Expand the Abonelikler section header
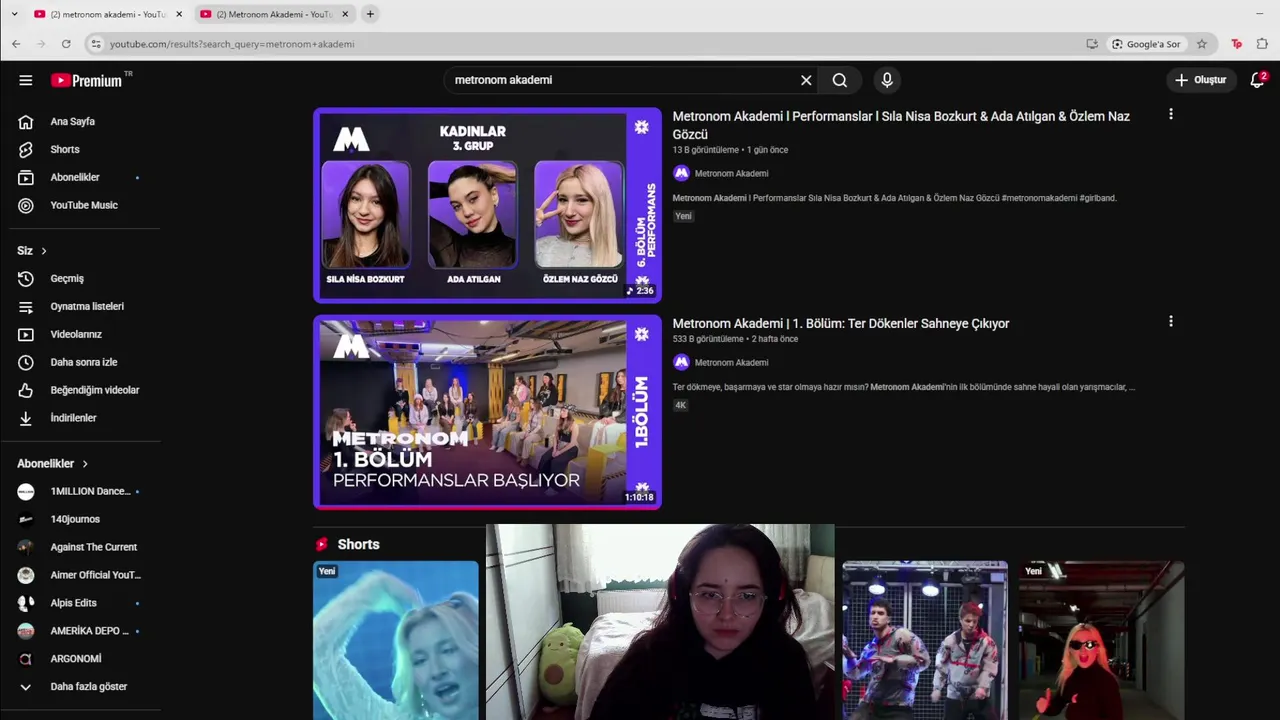 (x=53, y=464)
